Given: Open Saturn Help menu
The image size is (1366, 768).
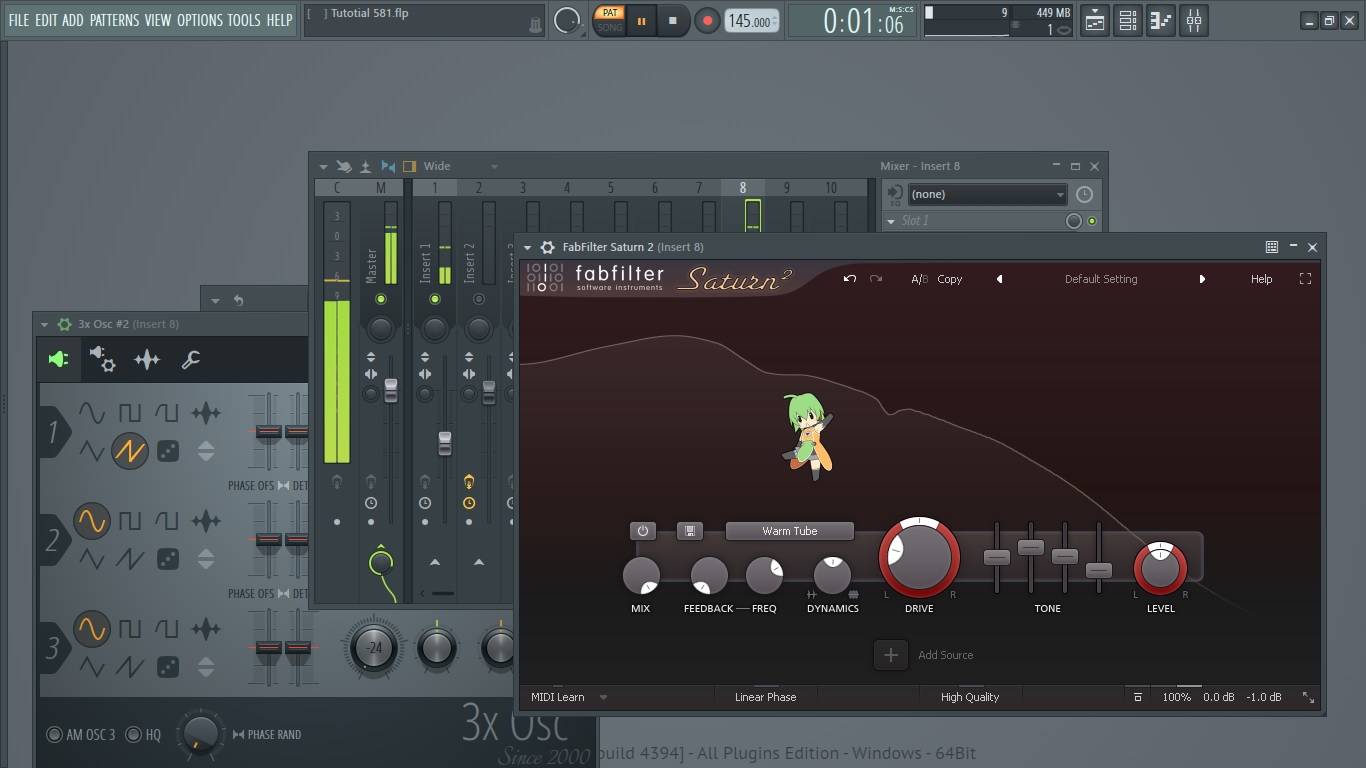Looking at the screenshot, I should tap(1261, 279).
